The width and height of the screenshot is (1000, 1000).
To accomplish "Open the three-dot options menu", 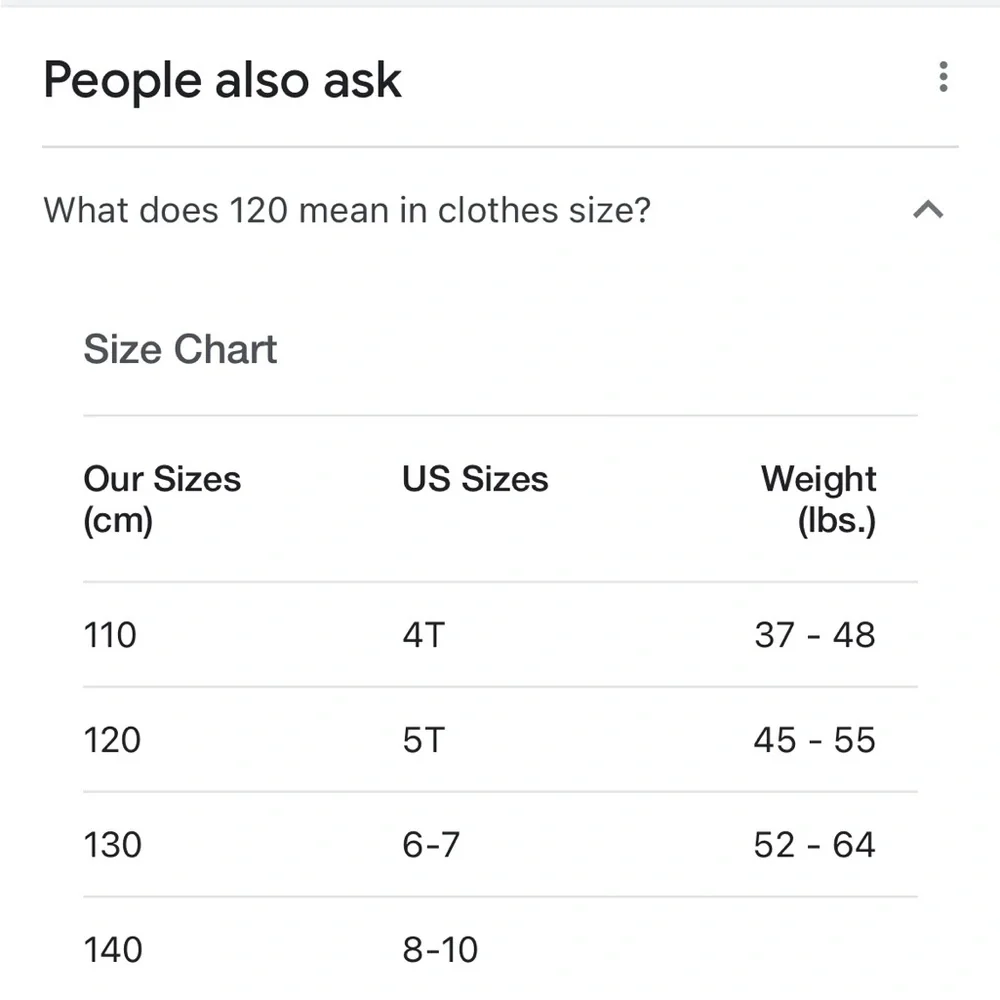I will click(943, 77).
